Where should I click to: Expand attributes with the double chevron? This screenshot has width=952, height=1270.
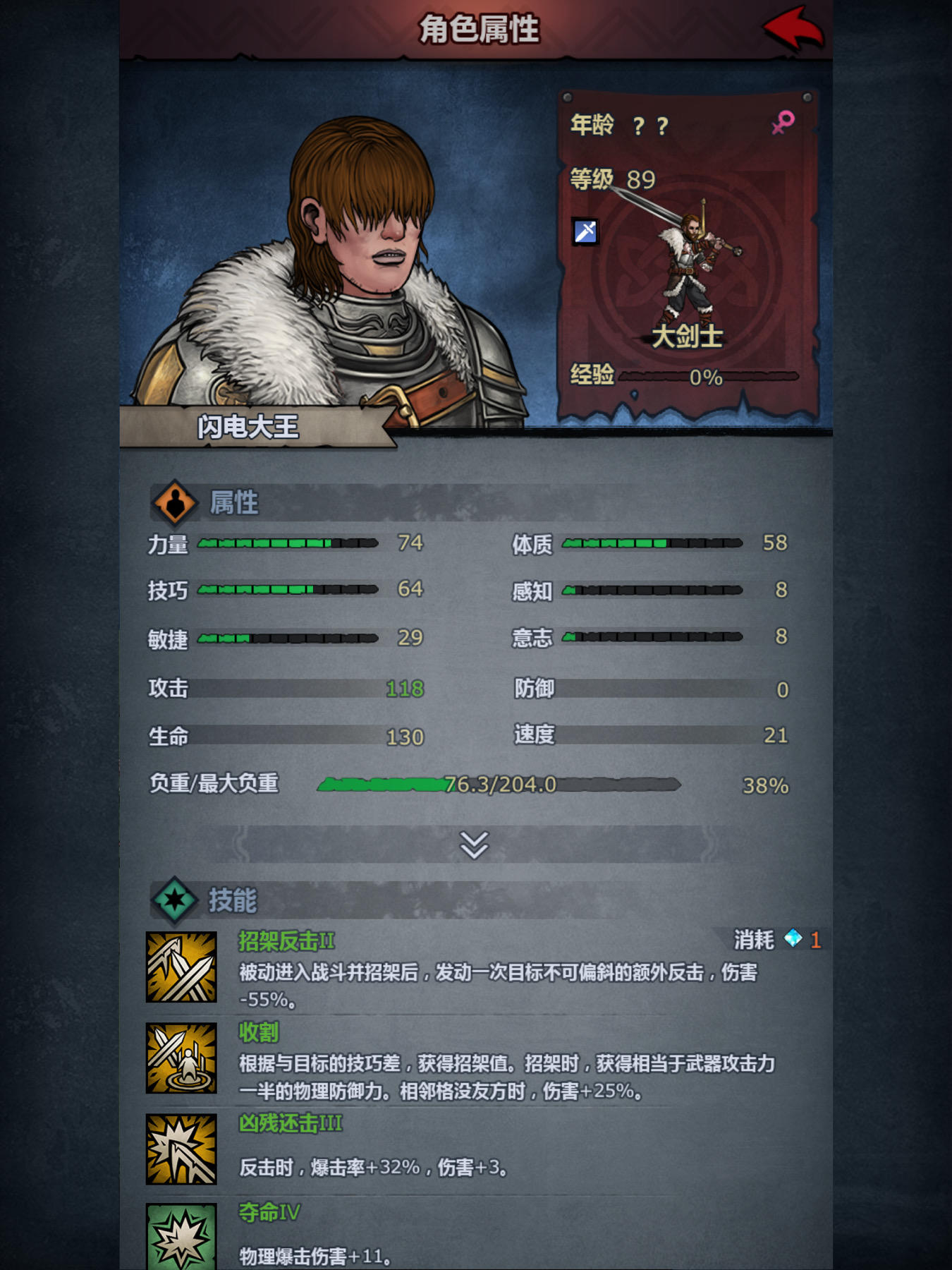(x=474, y=845)
